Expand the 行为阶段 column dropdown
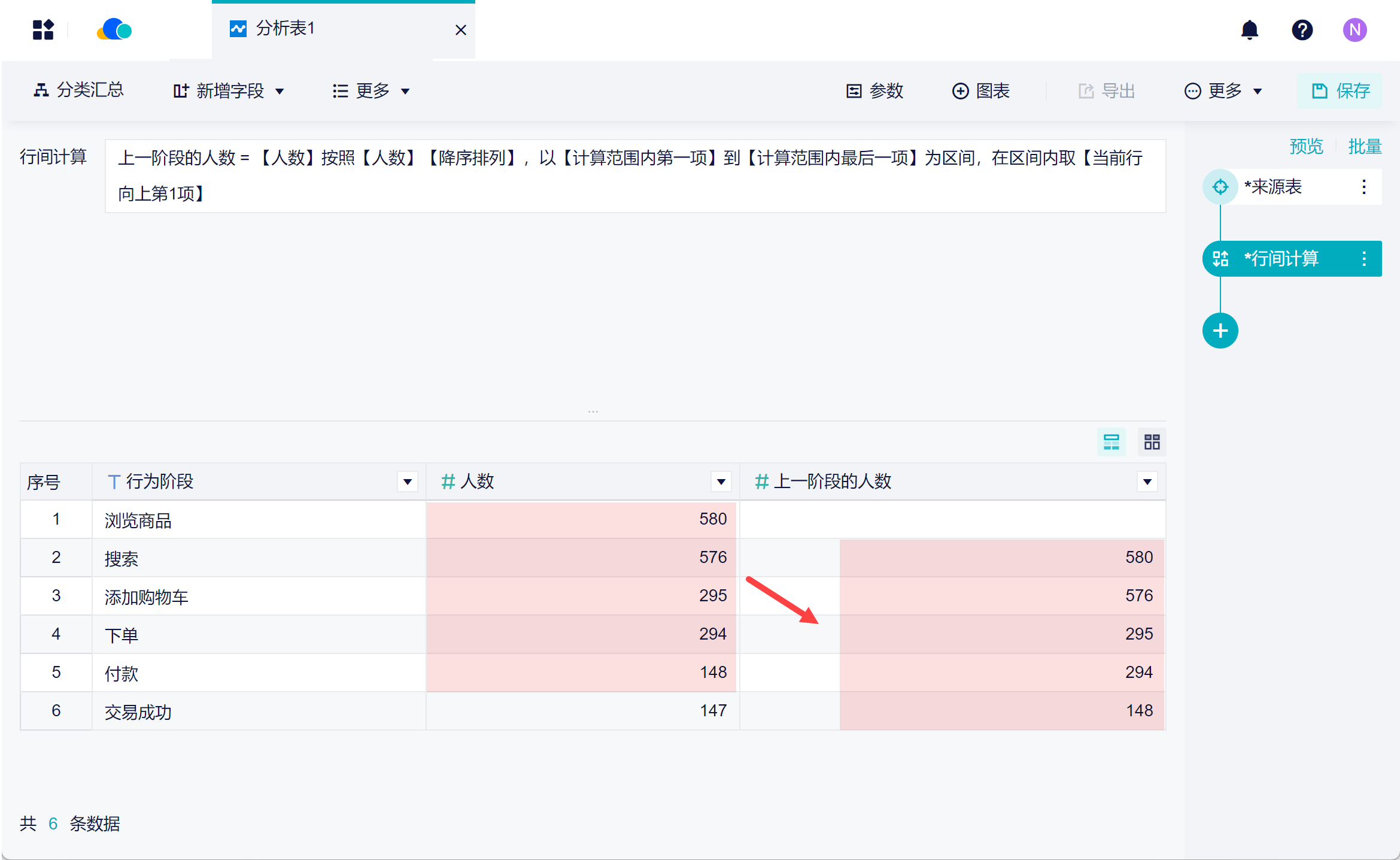 pos(408,482)
